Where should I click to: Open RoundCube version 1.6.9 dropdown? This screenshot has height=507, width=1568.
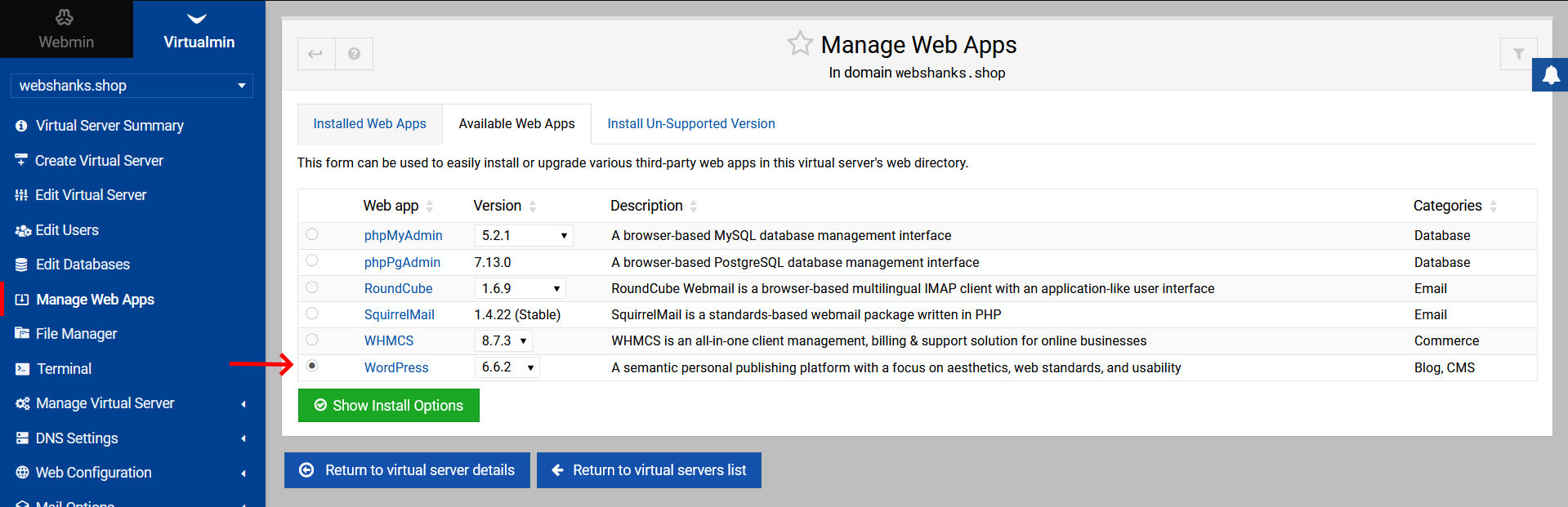(x=520, y=288)
